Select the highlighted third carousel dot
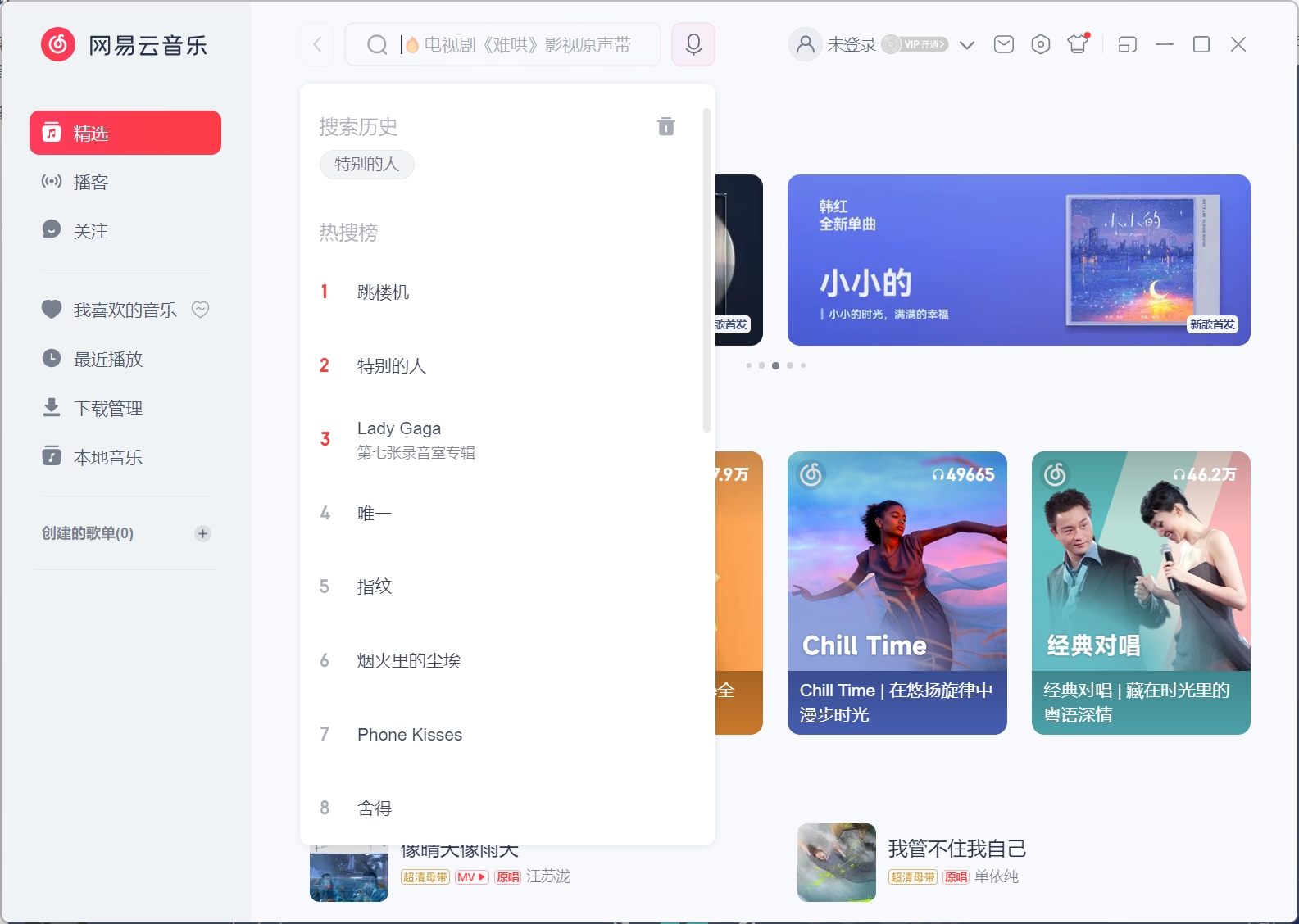This screenshot has width=1299, height=924. click(x=775, y=365)
